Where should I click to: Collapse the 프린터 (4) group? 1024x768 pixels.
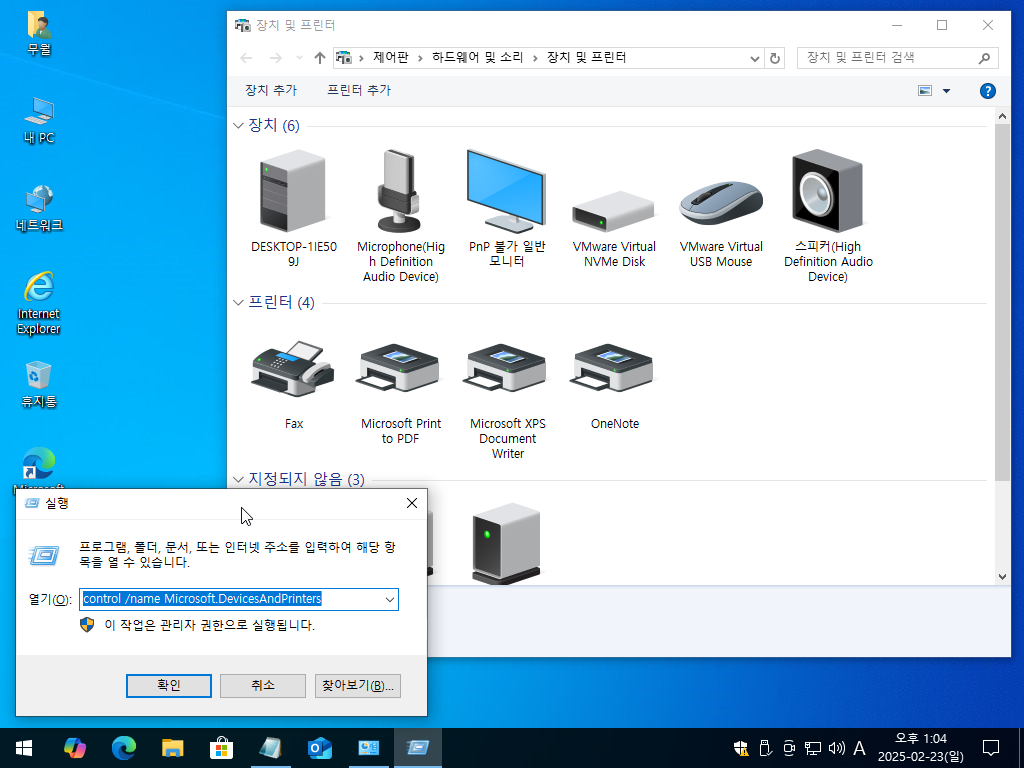coord(238,302)
